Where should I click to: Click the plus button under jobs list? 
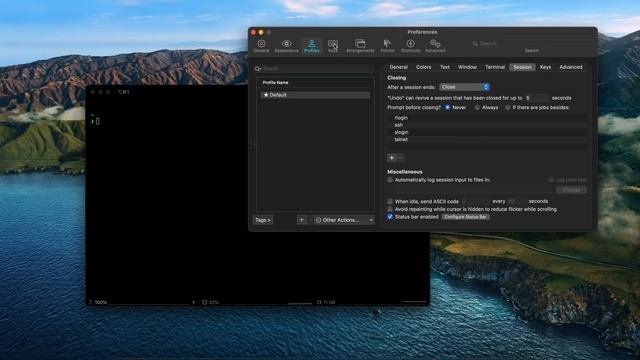click(x=391, y=158)
